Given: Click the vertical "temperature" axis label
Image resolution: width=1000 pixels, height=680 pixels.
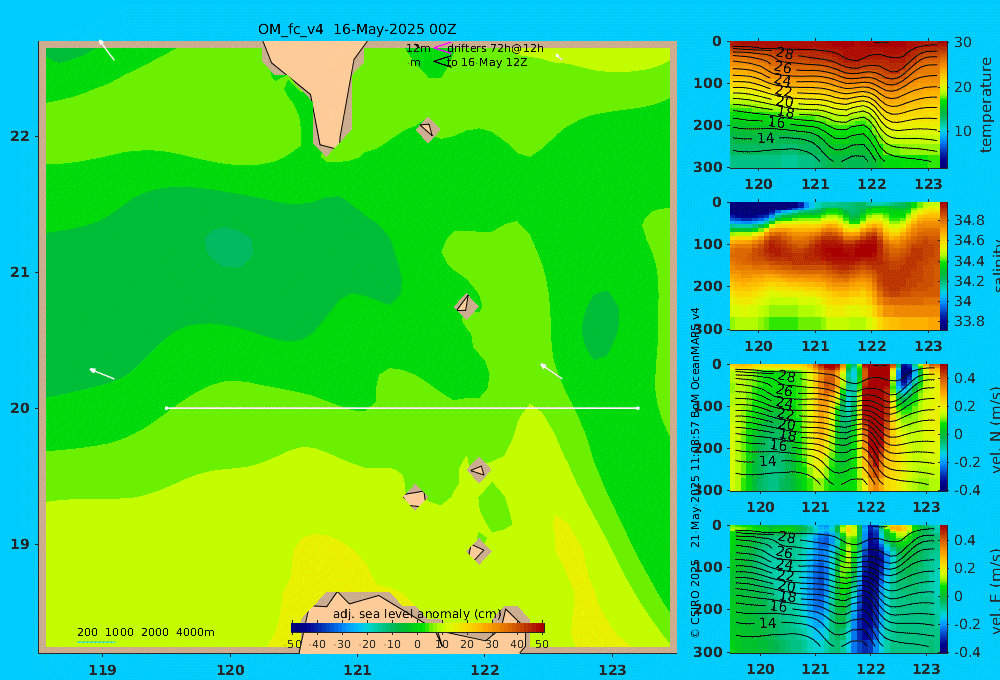Looking at the screenshot, I should pos(986,105).
